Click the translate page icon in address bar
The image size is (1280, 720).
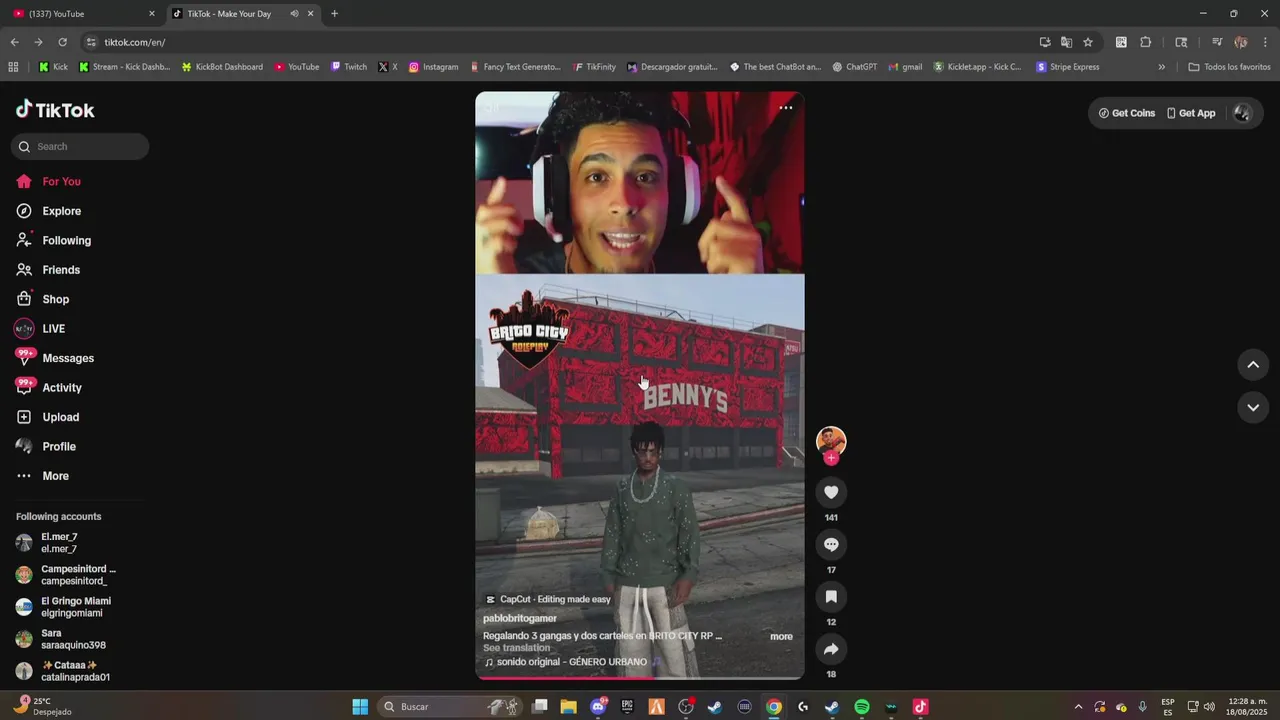click(x=1066, y=42)
